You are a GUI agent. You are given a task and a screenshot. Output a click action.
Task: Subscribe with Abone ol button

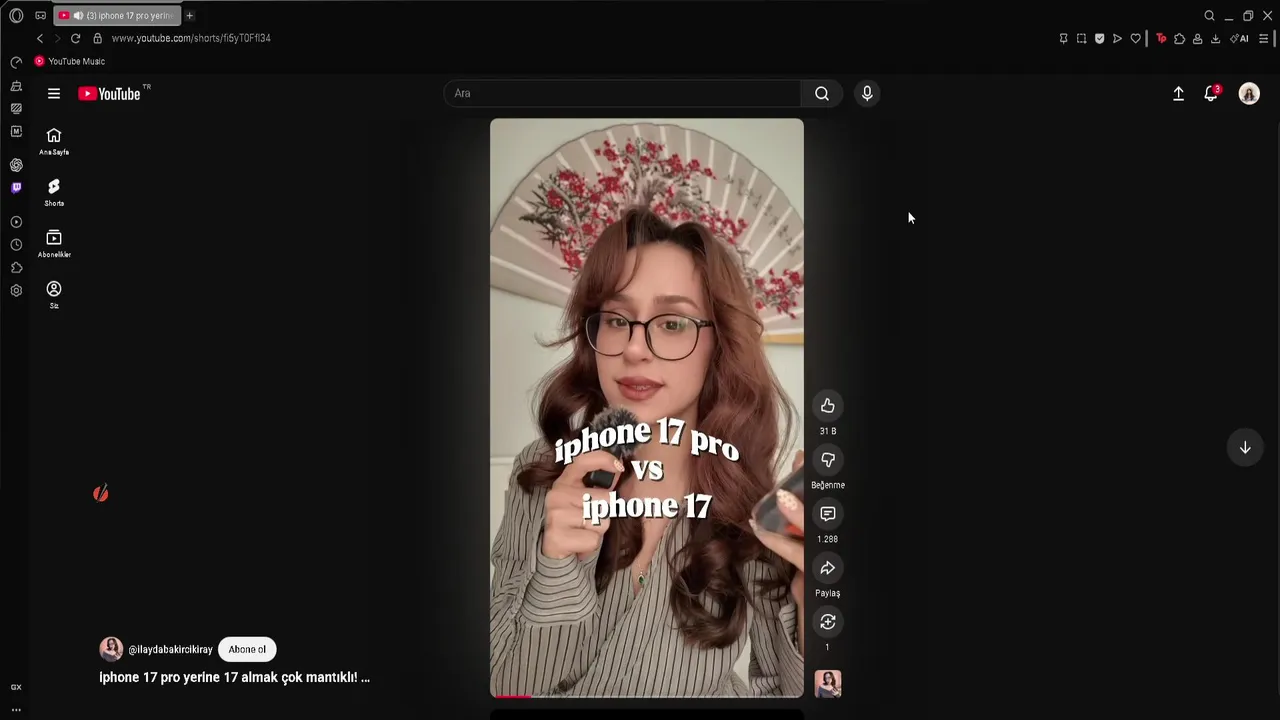[247, 649]
